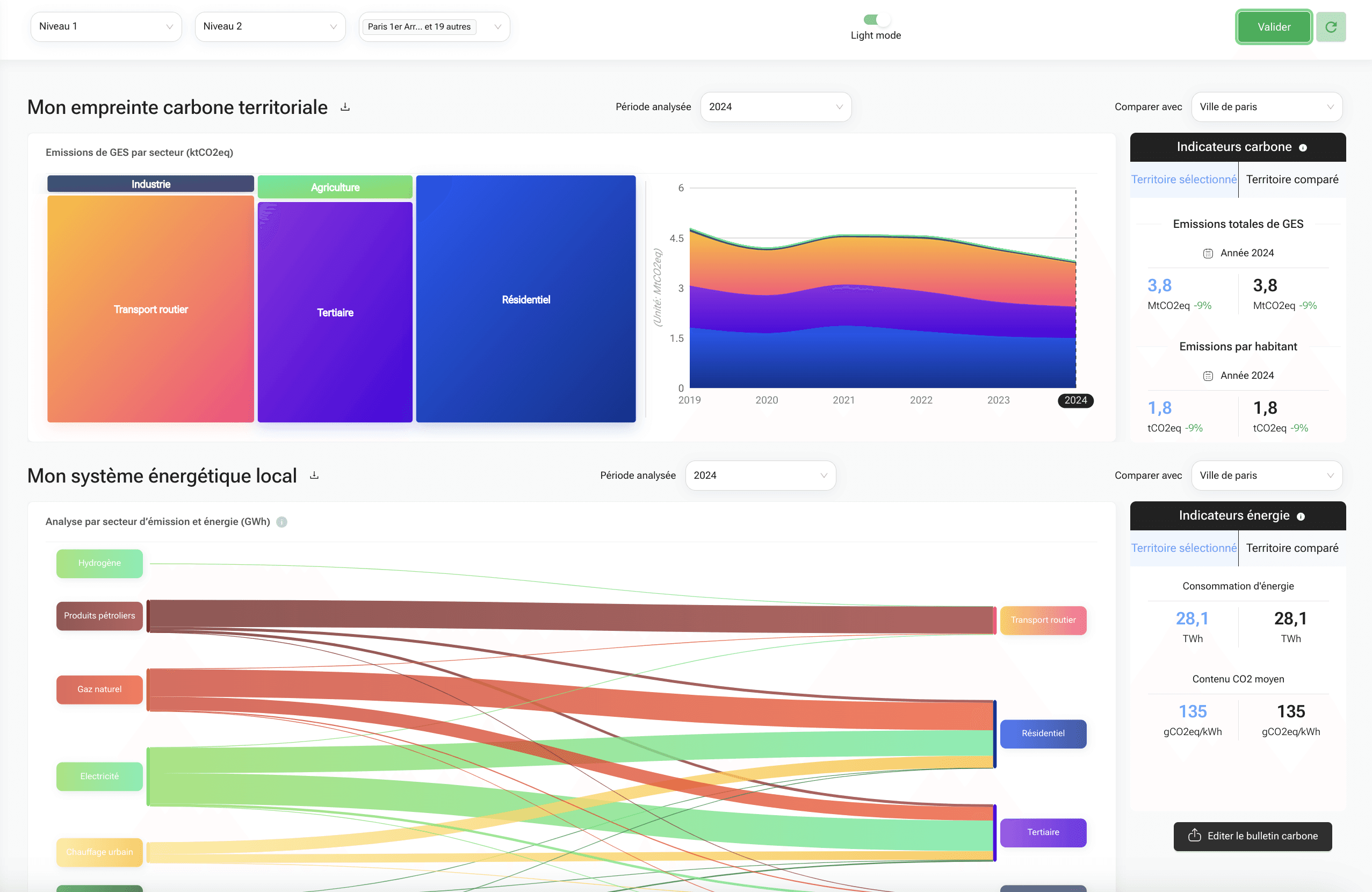Select 2023 on the emissions chart axis
The image size is (1372, 892).
998,400
